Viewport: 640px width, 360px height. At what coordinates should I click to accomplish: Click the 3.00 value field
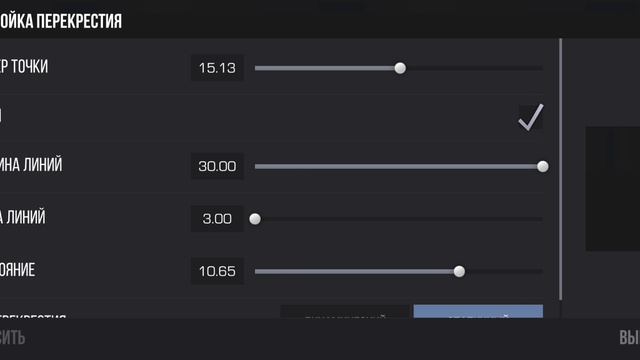217,219
